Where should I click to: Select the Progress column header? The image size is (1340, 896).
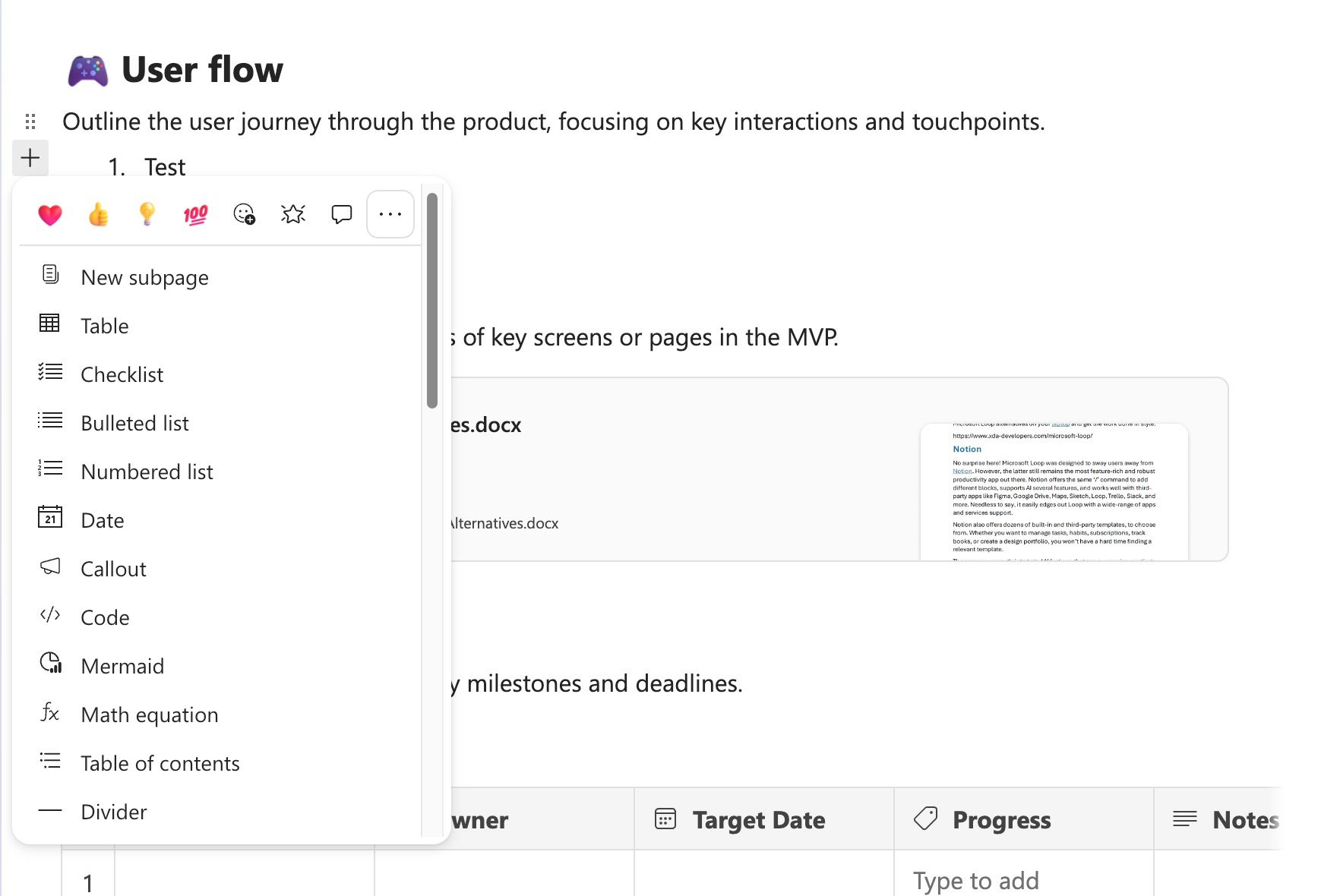click(x=1024, y=819)
